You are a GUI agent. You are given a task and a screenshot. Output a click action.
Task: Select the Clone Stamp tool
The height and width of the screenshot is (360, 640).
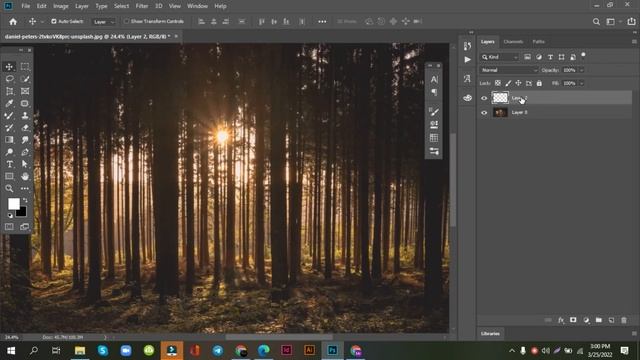[25, 116]
